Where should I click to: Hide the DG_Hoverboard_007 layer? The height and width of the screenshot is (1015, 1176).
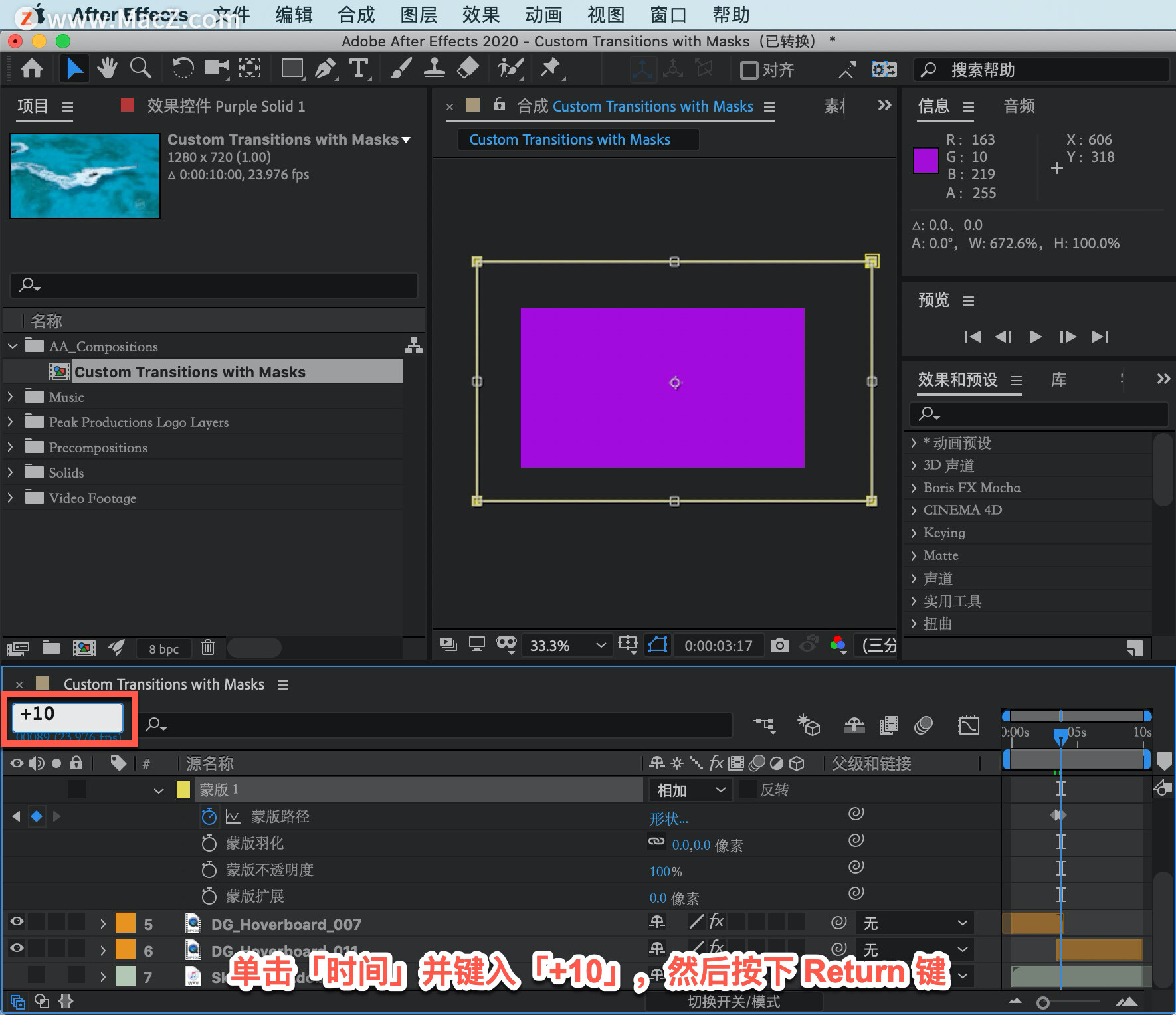tap(17, 922)
